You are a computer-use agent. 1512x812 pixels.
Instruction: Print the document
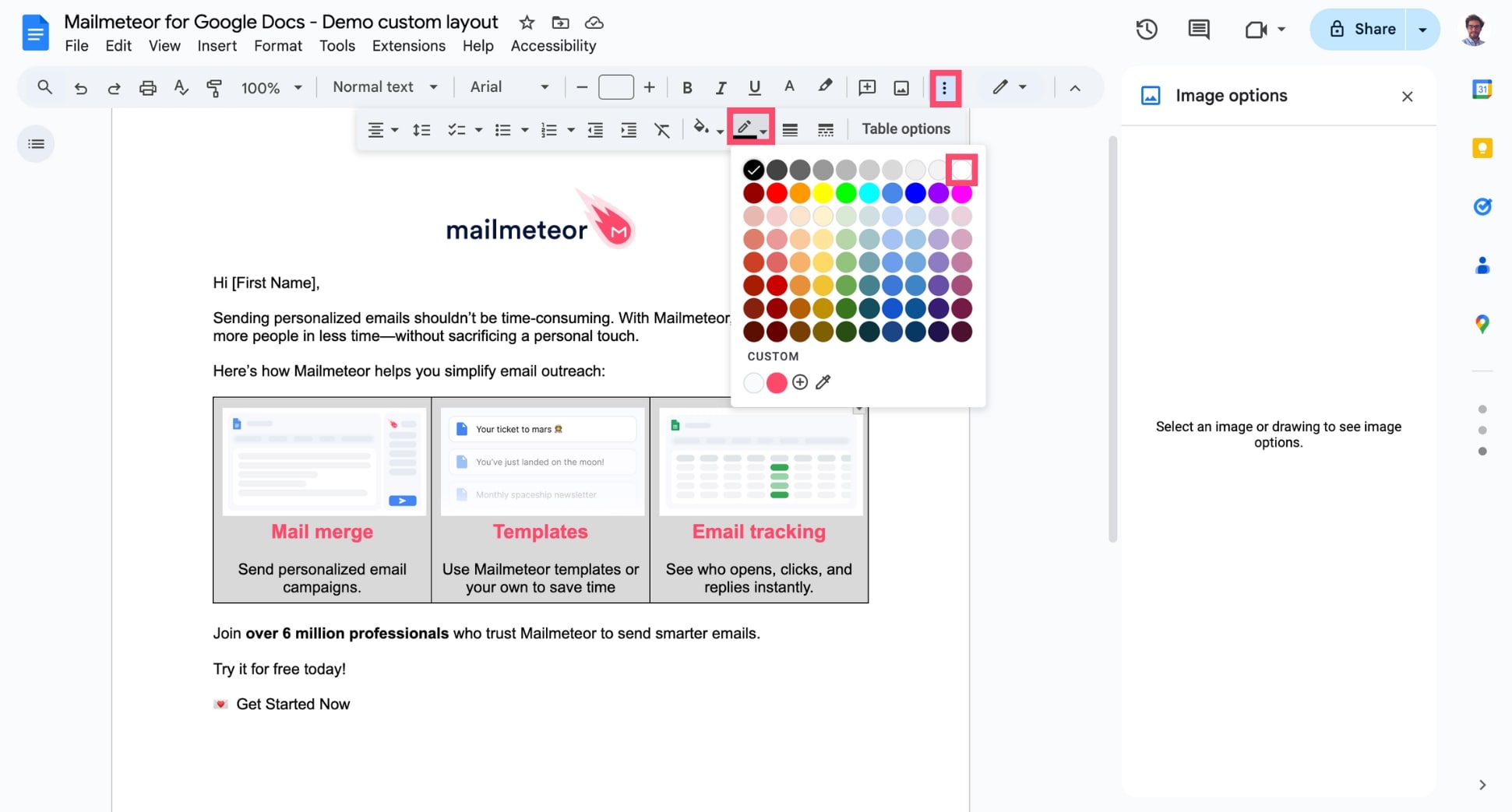(x=147, y=87)
